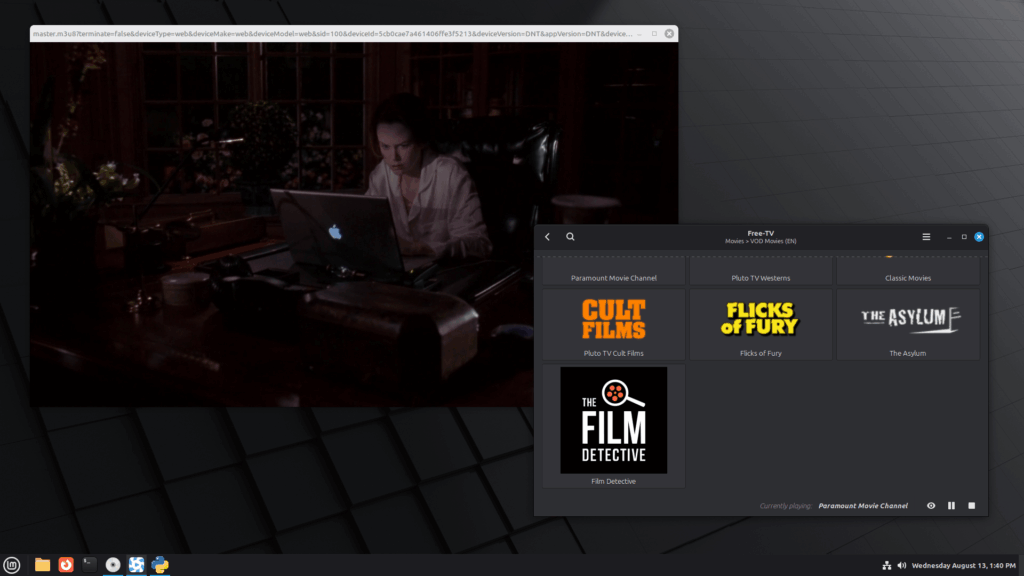This screenshot has width=1024, height=576.
Task: Pause the Paramount Movie Channel playback
Action: (x=951, y=505)
